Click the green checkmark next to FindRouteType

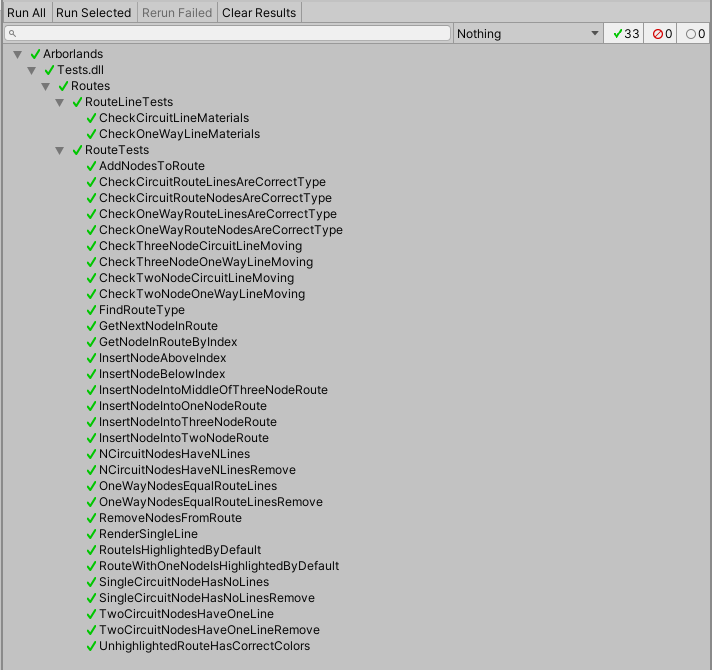pyautogui.click(x=91, y=310)
